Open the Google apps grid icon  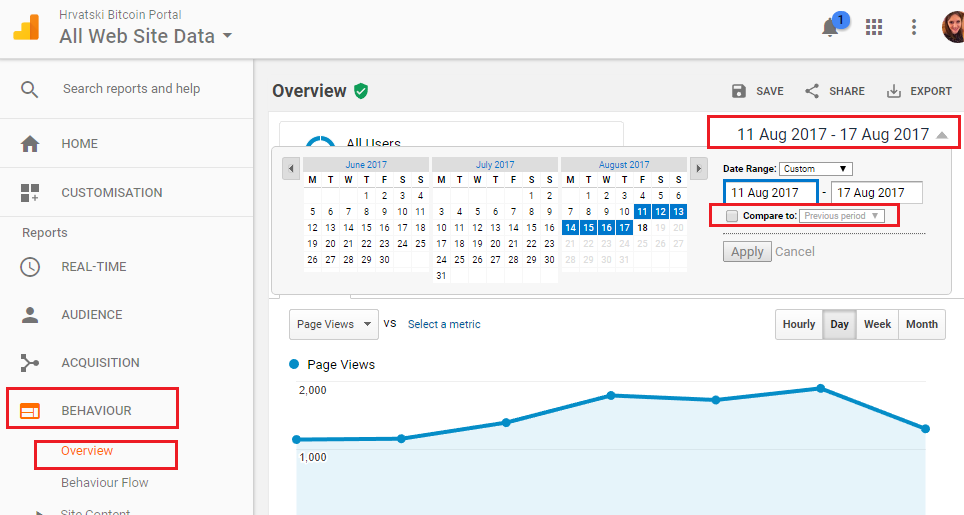(874, 28)
